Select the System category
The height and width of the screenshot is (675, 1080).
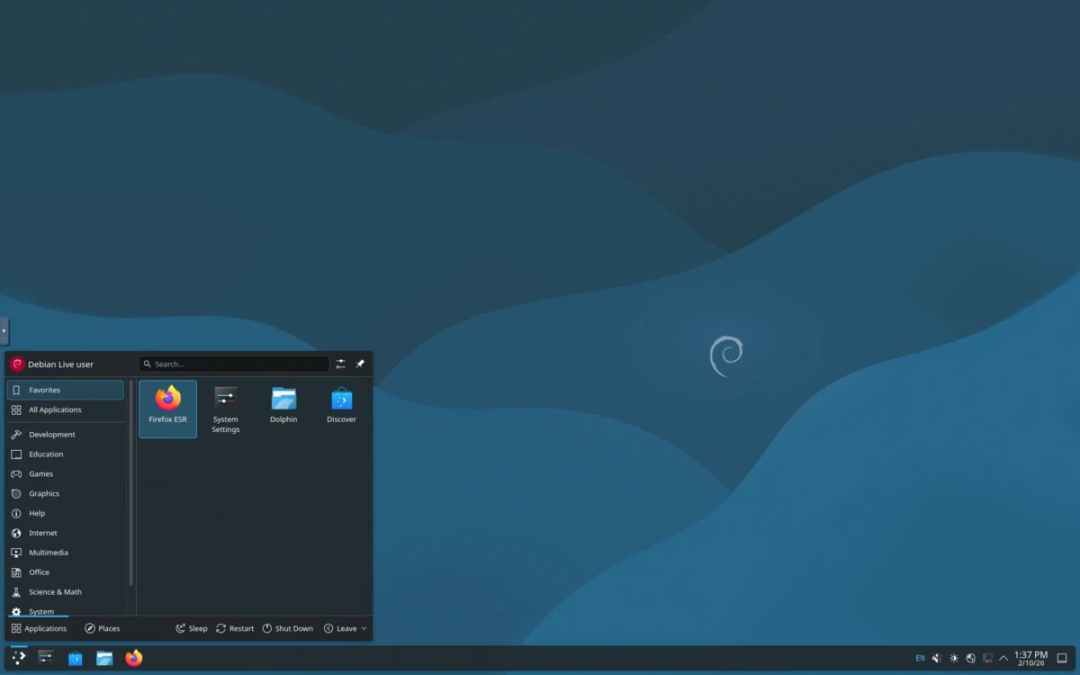click(x=65, y=610)
